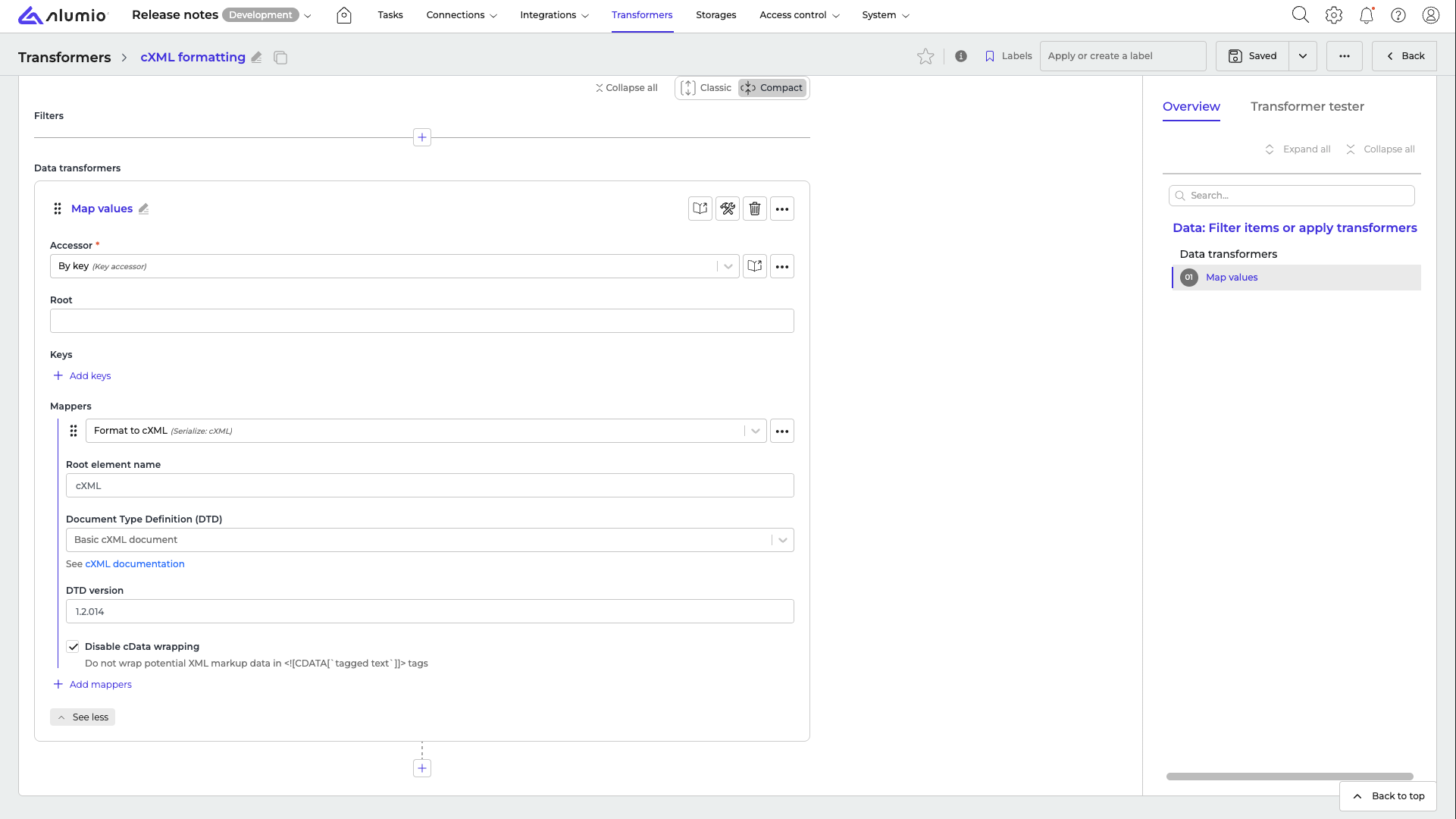The height and width of the screenshot is (819, 1456).
Task: Open Map values documentation book icon
Action: point(700,209)
